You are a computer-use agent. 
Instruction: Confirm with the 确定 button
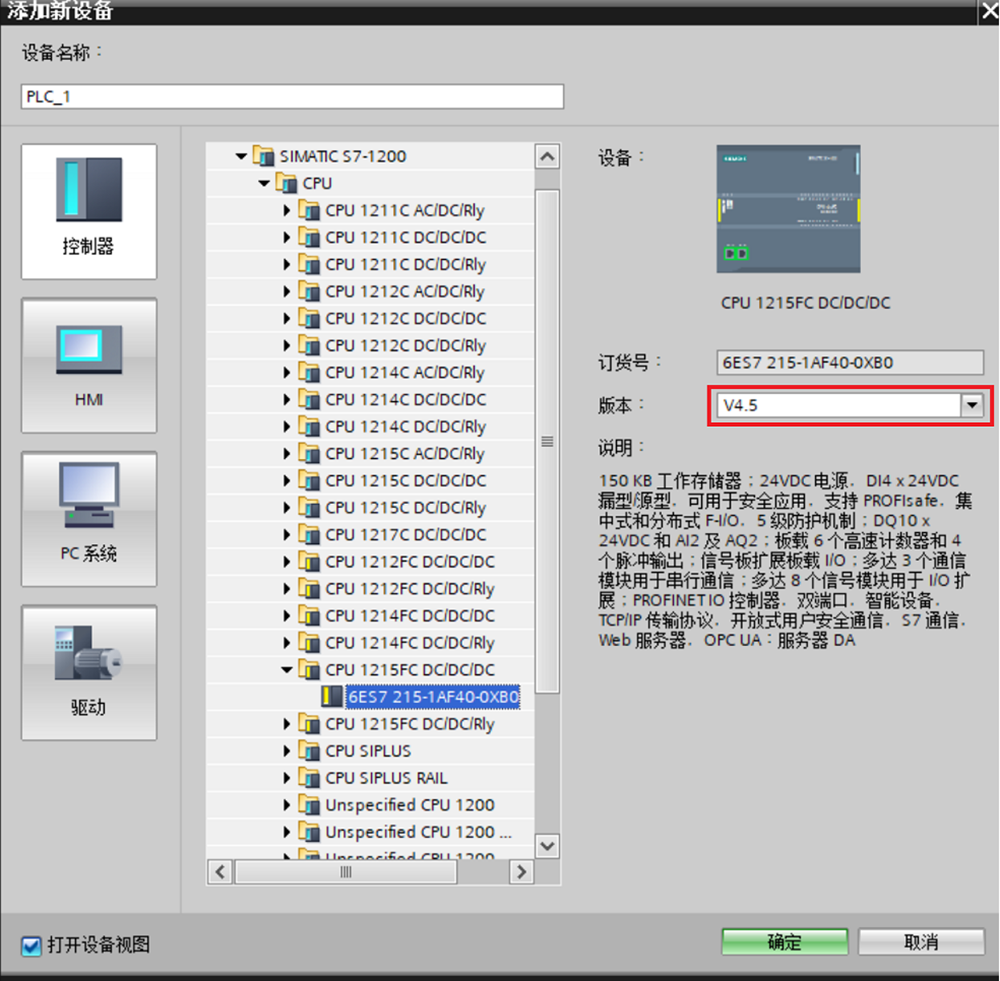(784, 942)
